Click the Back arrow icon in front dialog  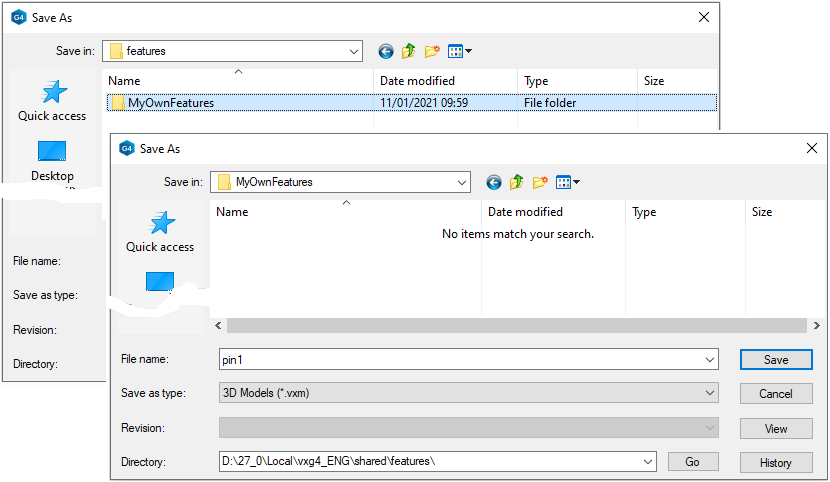coord(493,182)
